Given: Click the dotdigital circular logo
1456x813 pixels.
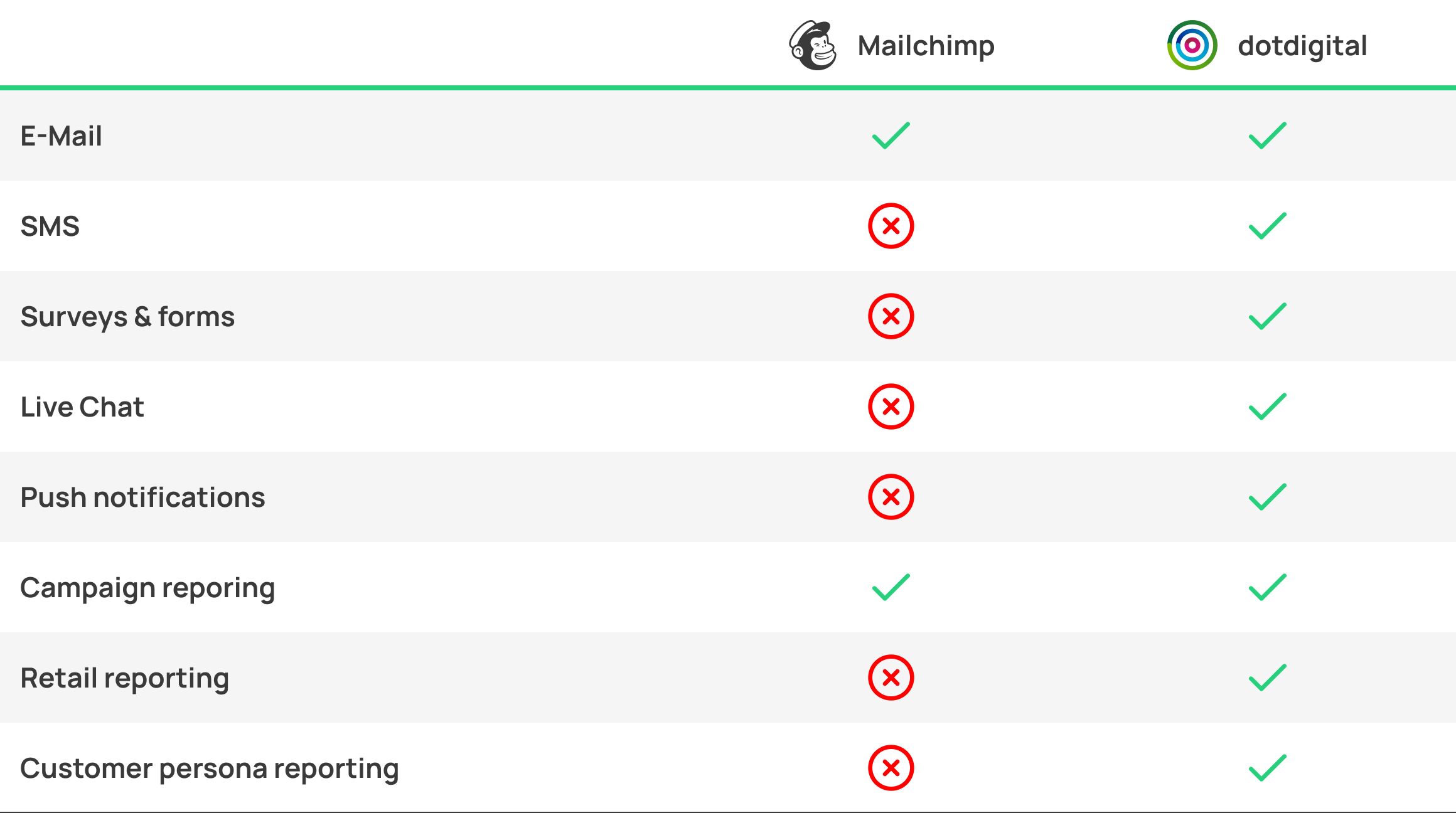Looking at the screenshot, I should point(1192,45).
